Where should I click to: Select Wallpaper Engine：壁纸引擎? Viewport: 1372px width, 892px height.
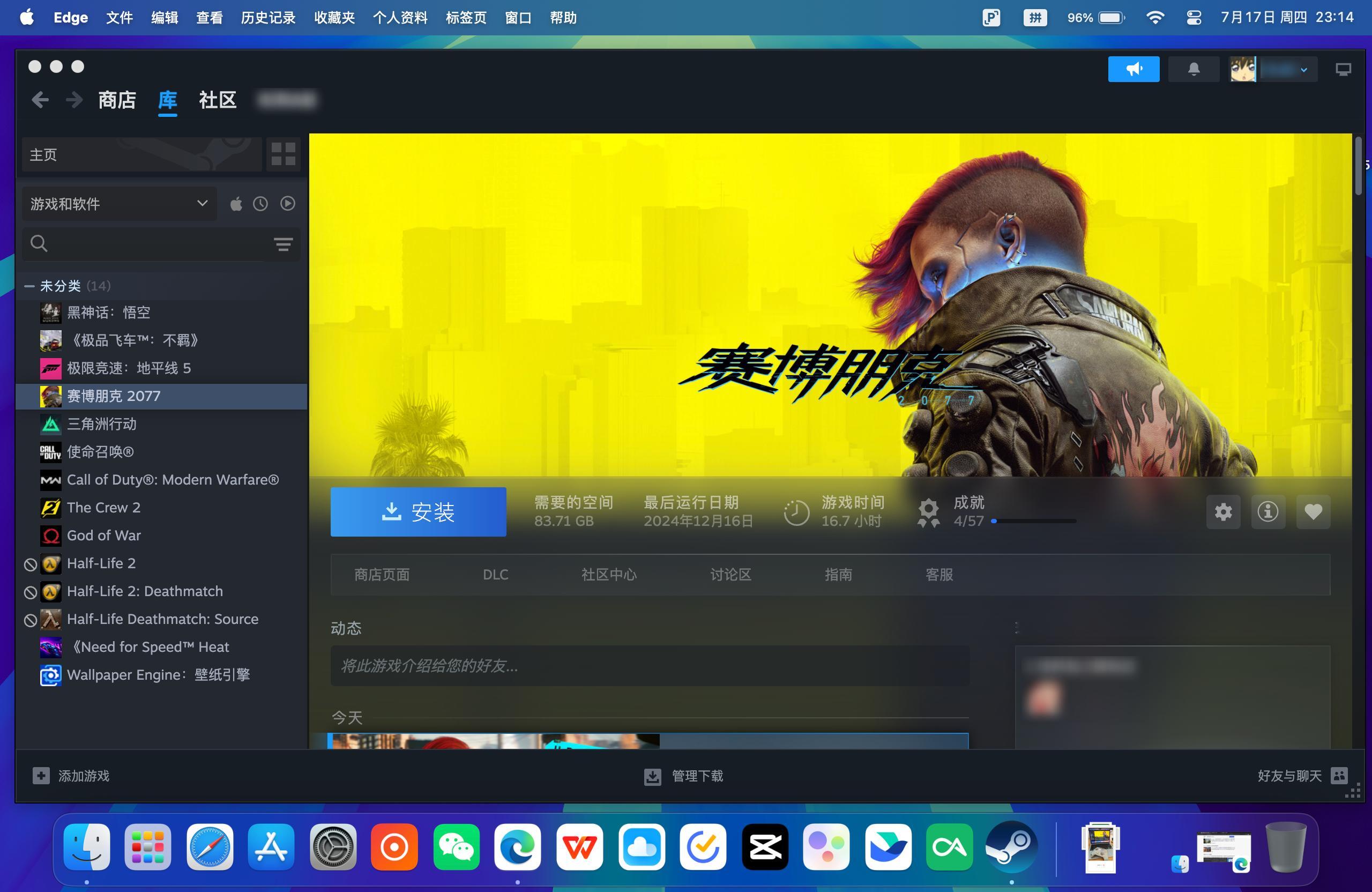point(162,674)
